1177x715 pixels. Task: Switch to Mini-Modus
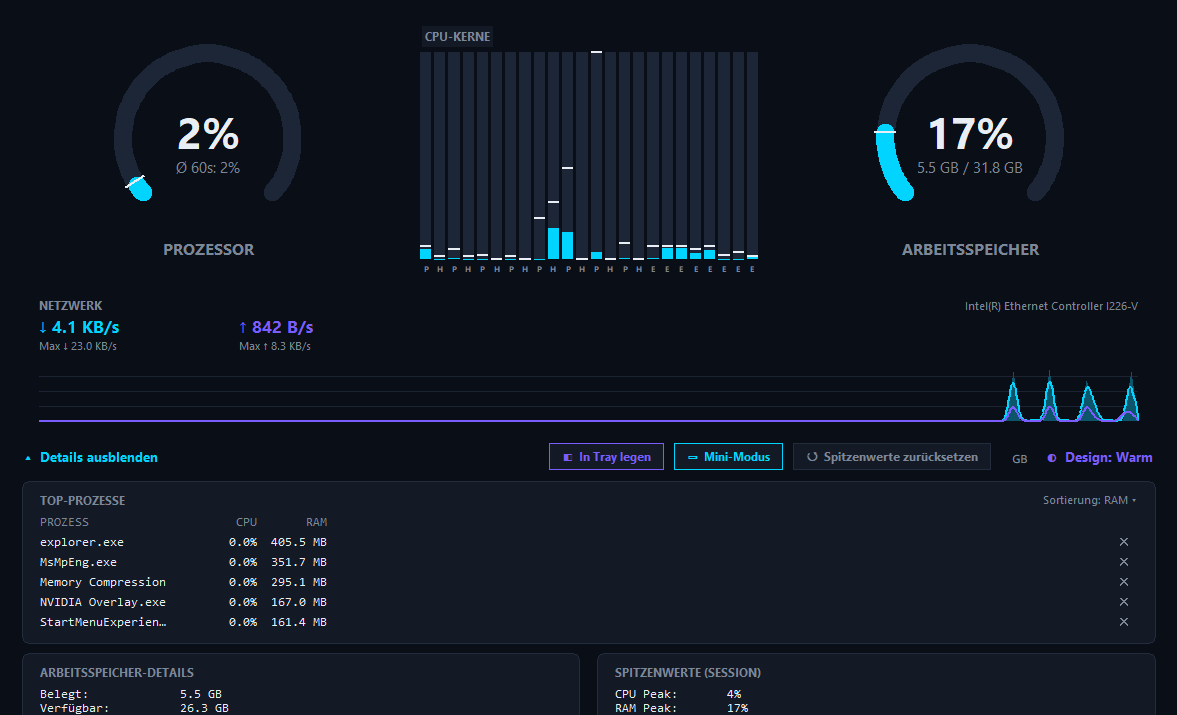(x=728, y=457)
